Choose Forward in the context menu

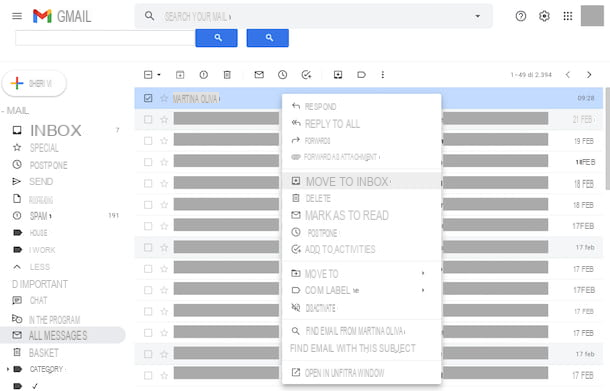pos(362,140)
